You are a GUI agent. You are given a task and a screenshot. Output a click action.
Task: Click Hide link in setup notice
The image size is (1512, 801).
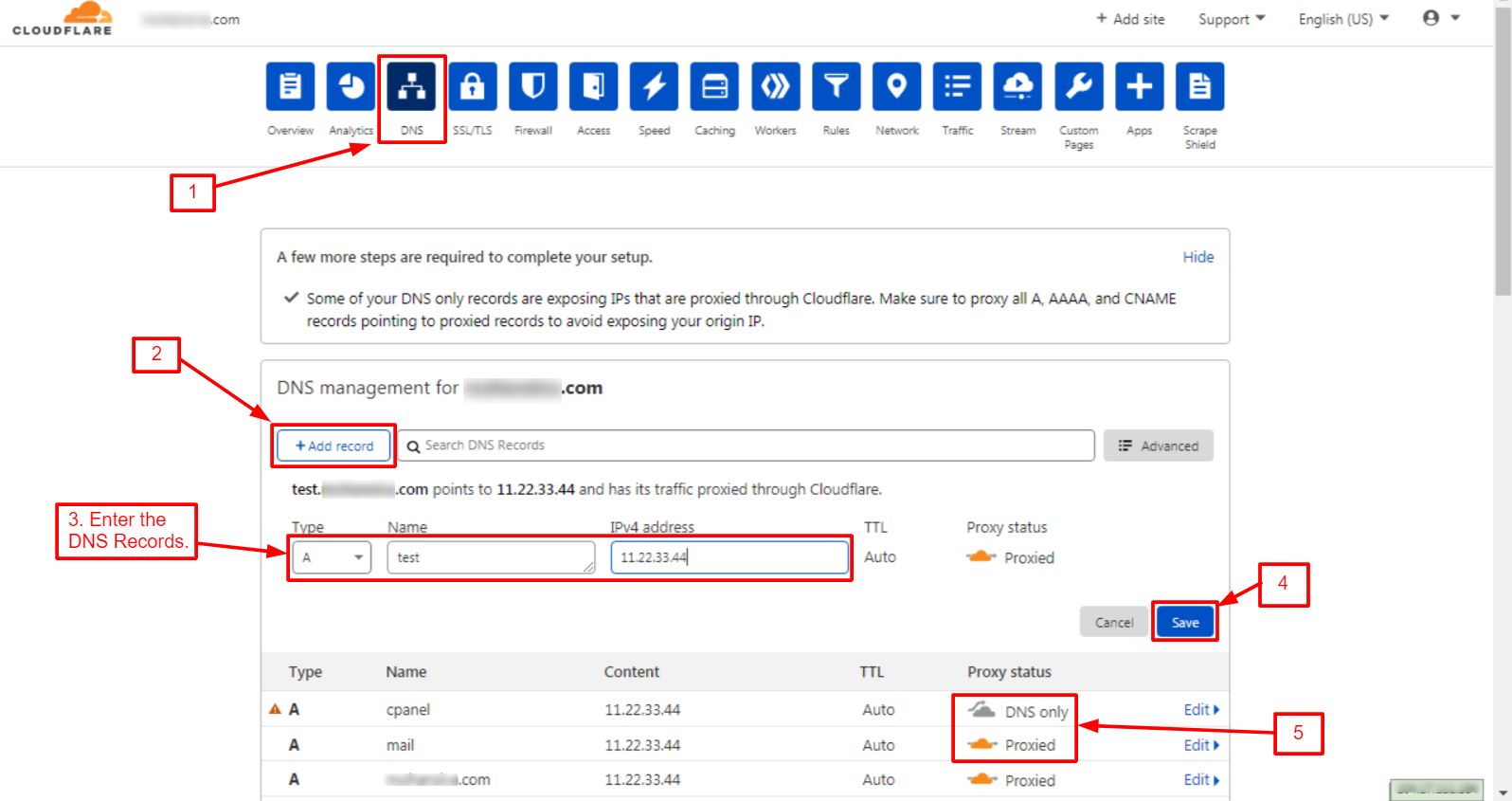click(x=1197, y=257)
